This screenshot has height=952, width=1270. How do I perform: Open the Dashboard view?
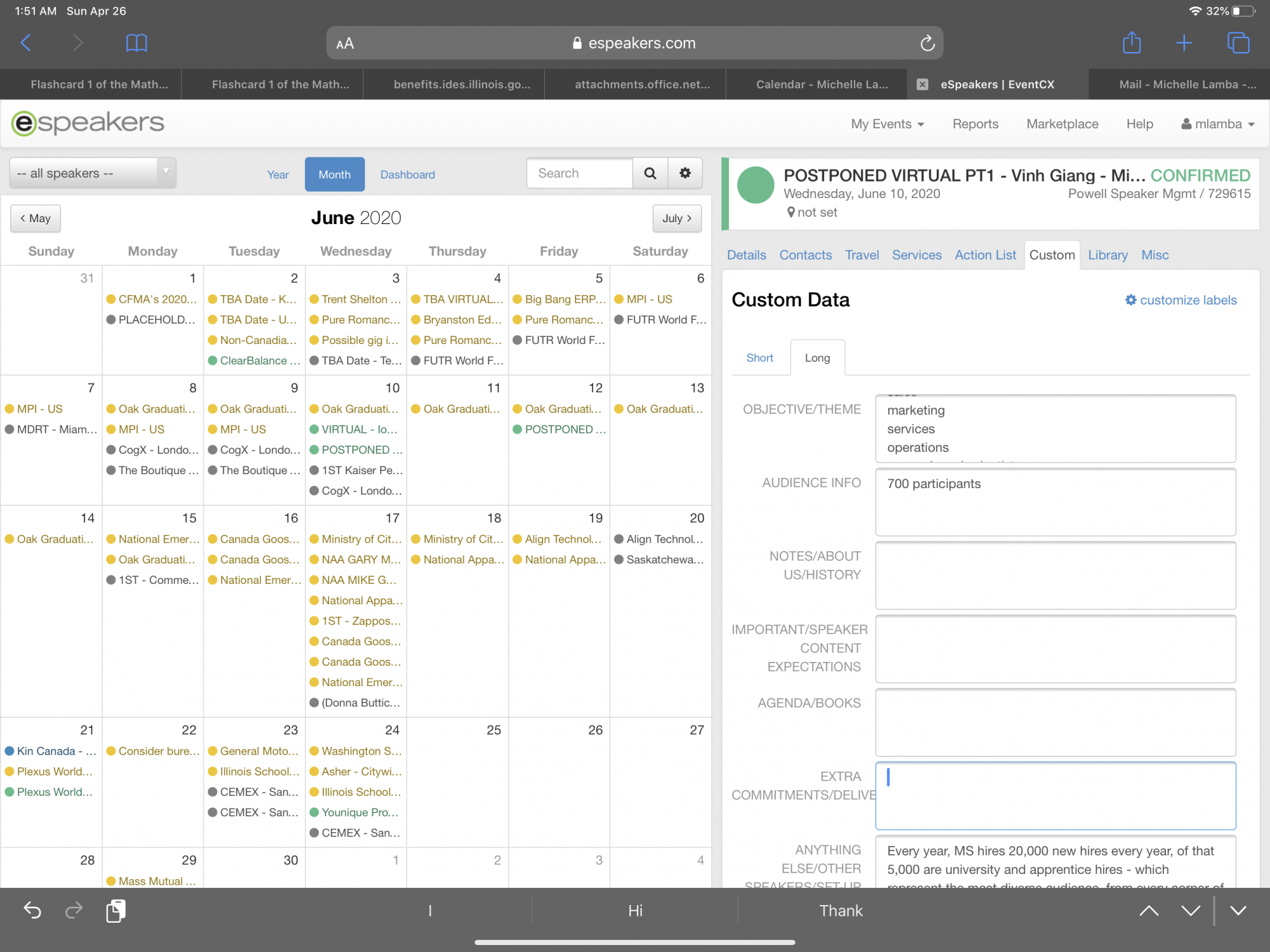(x=408, y=175)
